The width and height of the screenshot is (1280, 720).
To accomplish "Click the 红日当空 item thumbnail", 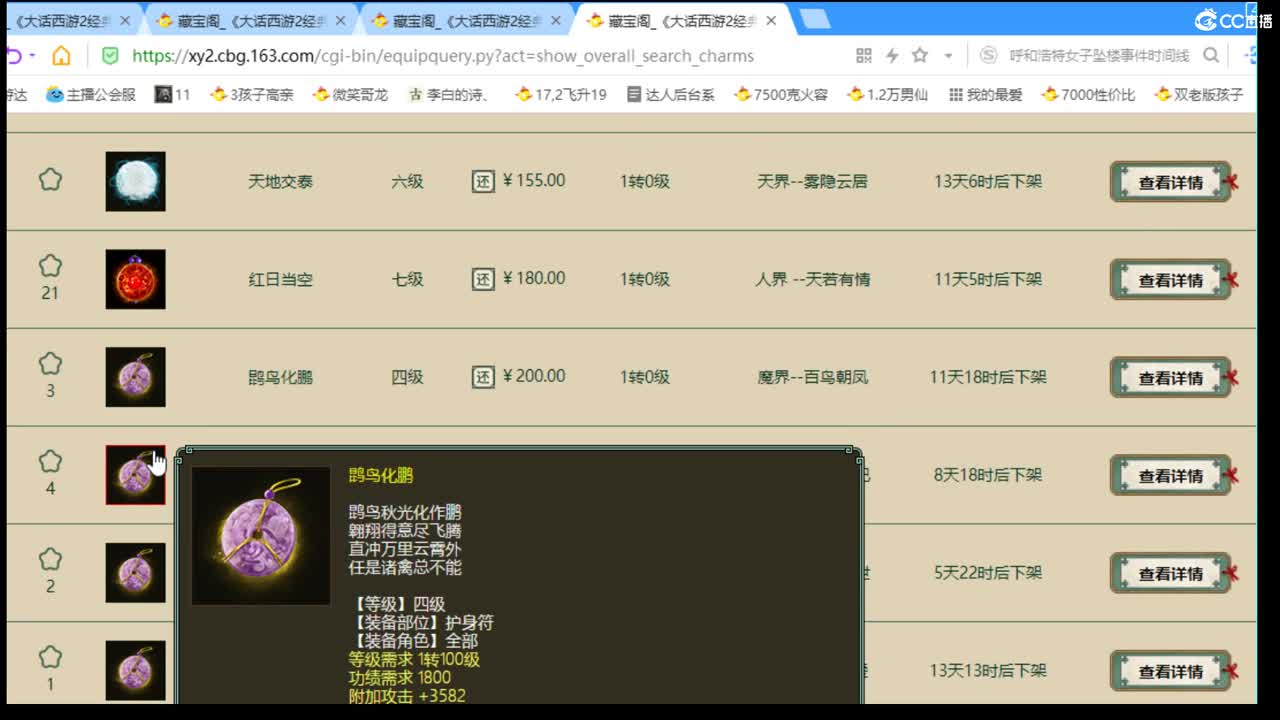I will coord(135,279).
